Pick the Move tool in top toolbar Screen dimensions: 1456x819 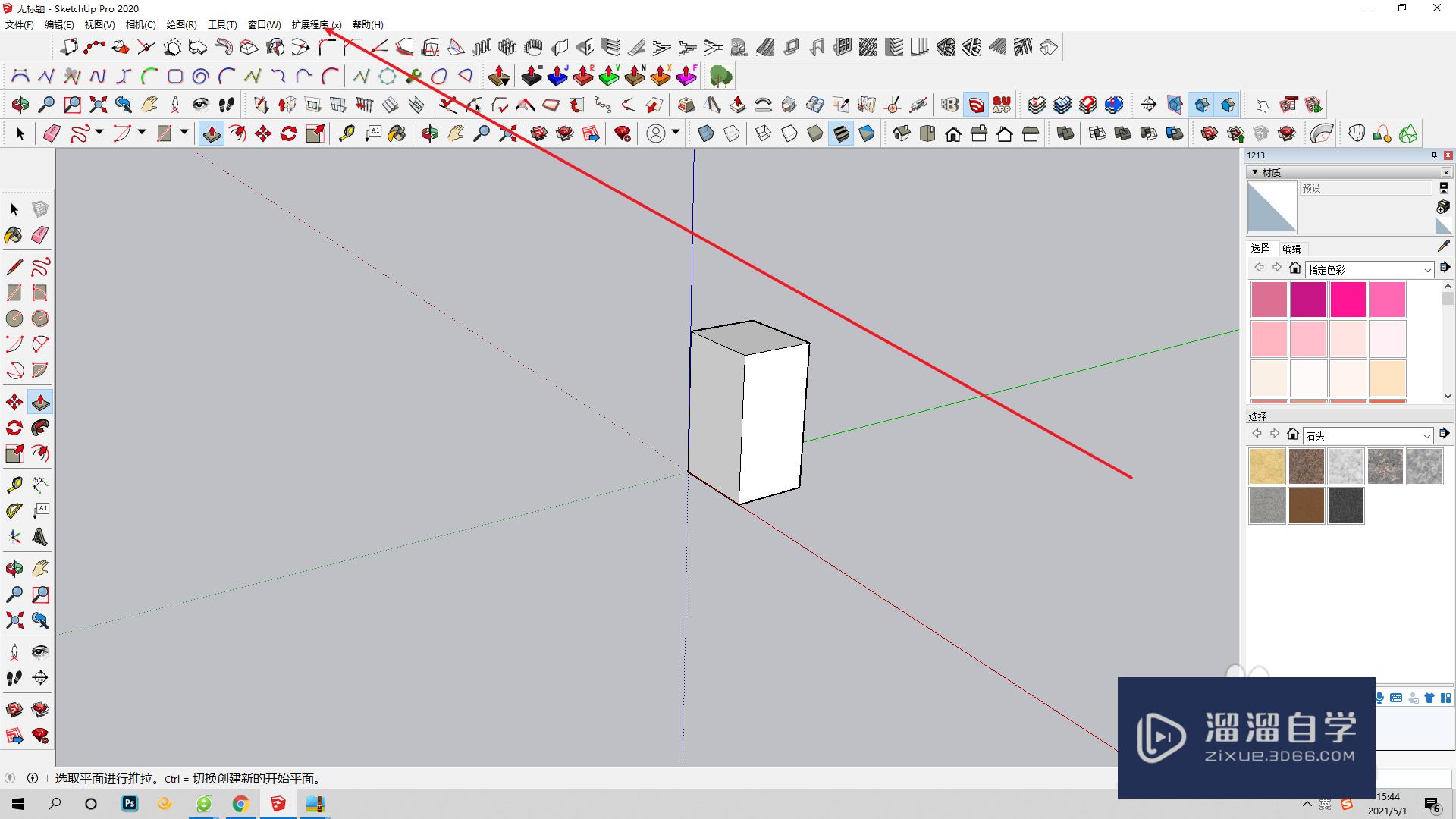(x=263, y=134)
